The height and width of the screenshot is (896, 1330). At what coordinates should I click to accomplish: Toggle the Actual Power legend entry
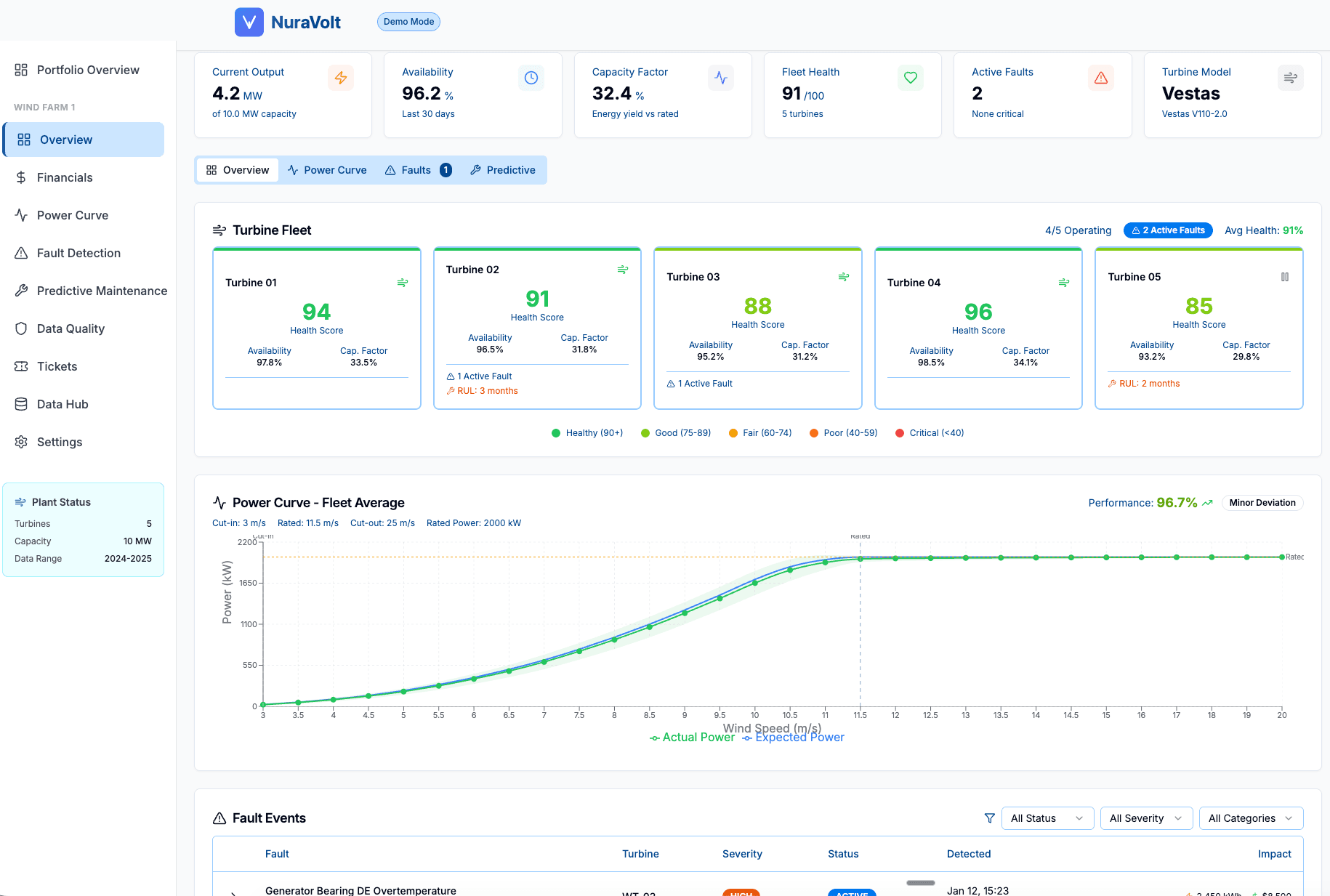point(692,738)
